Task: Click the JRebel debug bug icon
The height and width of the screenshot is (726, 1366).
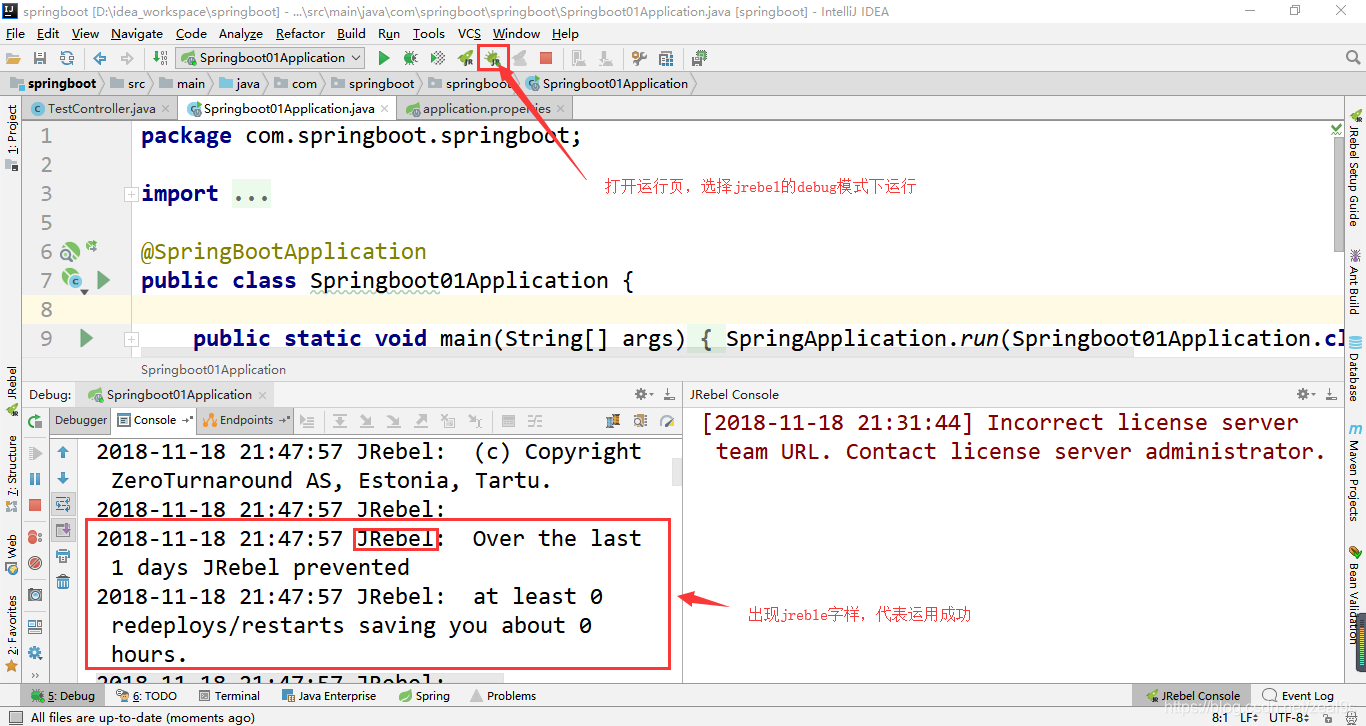Action: pyautogui.click(x=492, y=59)
